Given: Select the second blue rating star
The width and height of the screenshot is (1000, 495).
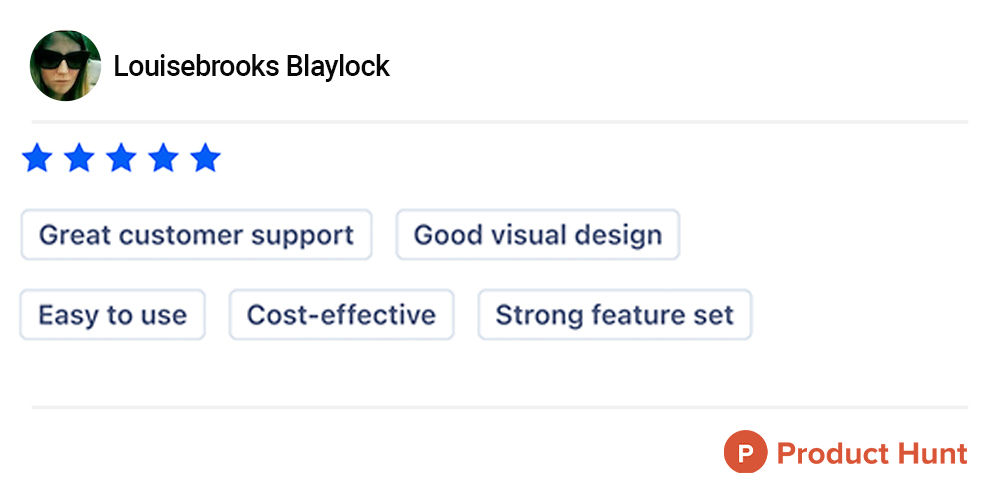Looking at the screenshot, I should click(79, 158).
